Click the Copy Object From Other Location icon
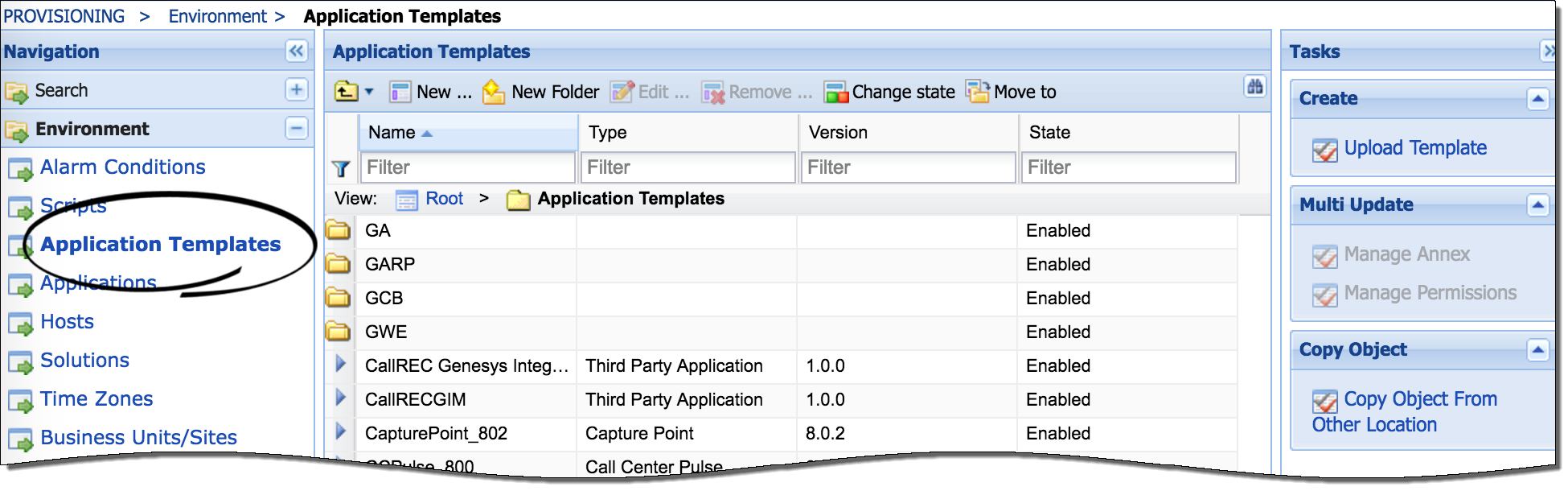The height and width of the screenshot is (491, 1568). (1324, 399)
